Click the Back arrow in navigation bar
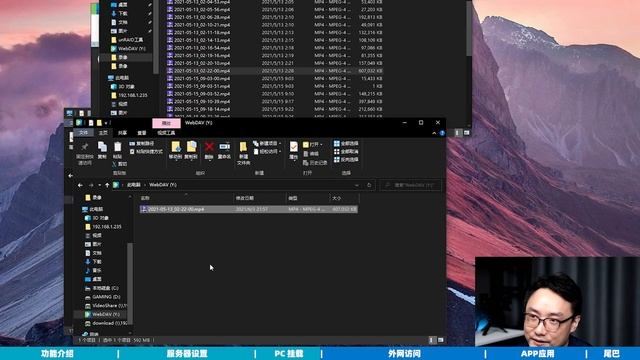The image size is (640, 360). click(x=80, y=185)
